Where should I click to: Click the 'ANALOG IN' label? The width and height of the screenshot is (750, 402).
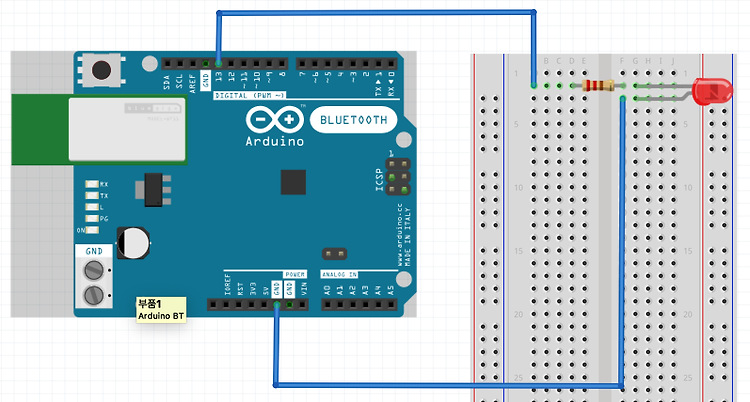click(339, 274)
